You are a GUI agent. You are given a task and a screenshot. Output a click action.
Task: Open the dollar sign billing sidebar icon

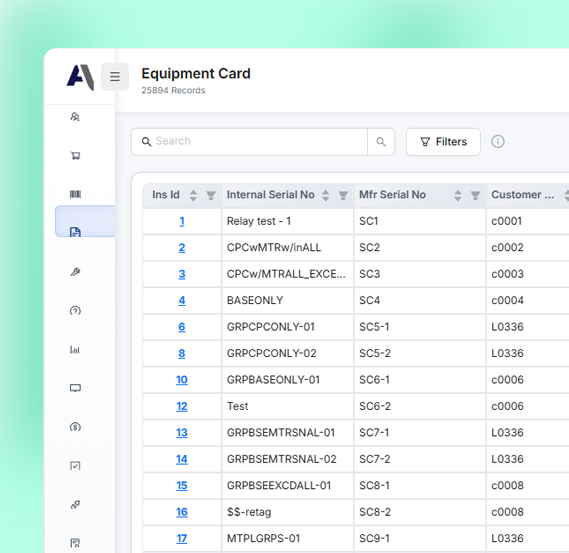point(75,427)
